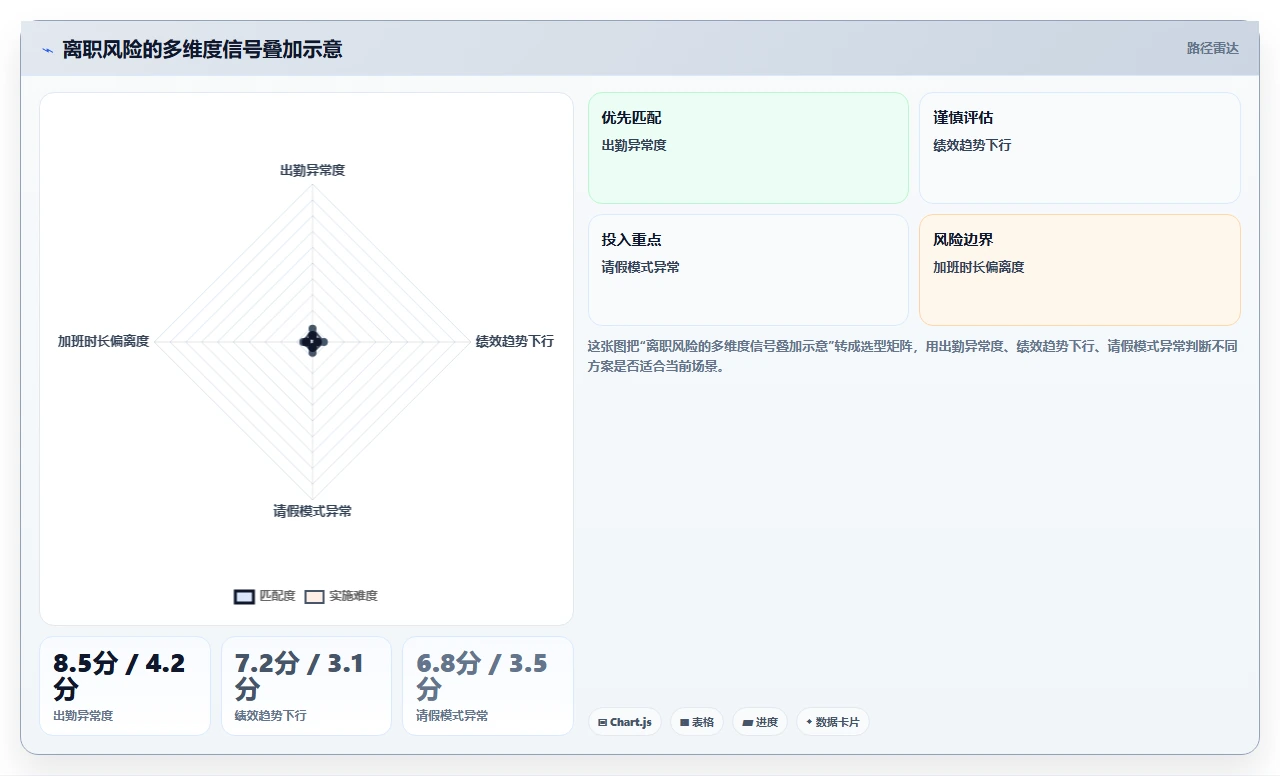Click the 加班时长偏离度 radar axis label

(103, 341)
